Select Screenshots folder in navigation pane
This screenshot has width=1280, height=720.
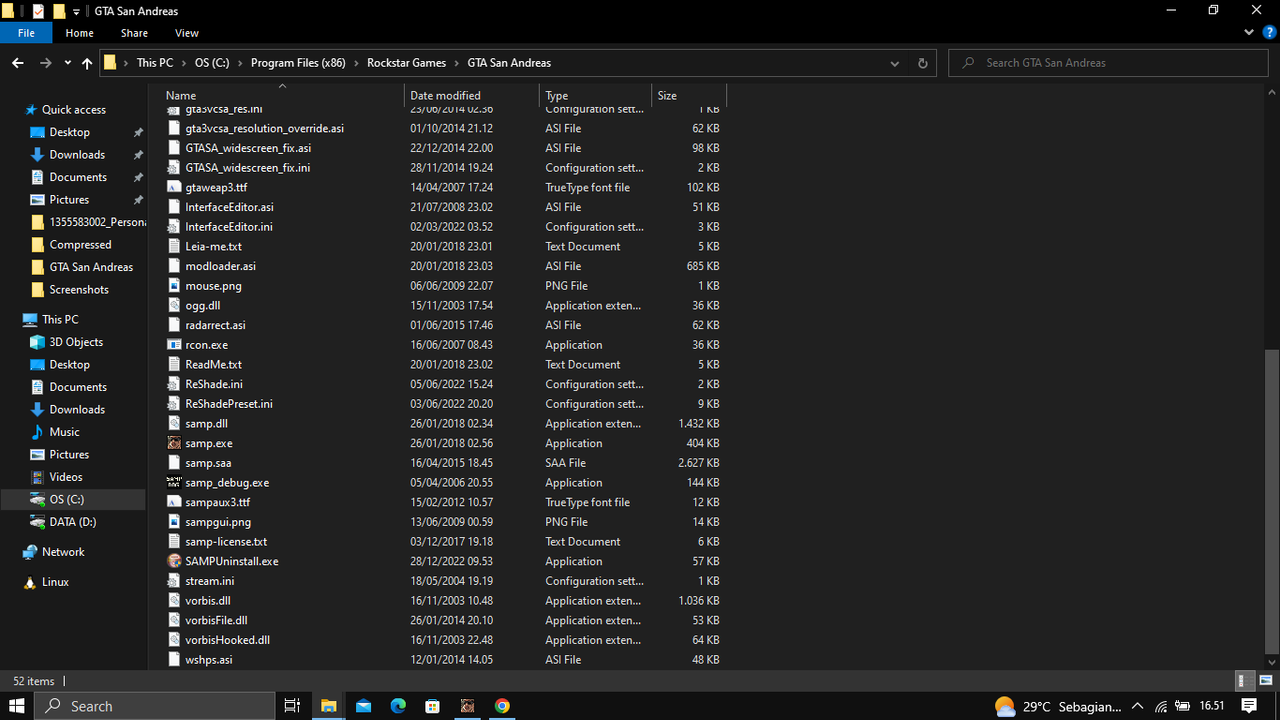79,290
